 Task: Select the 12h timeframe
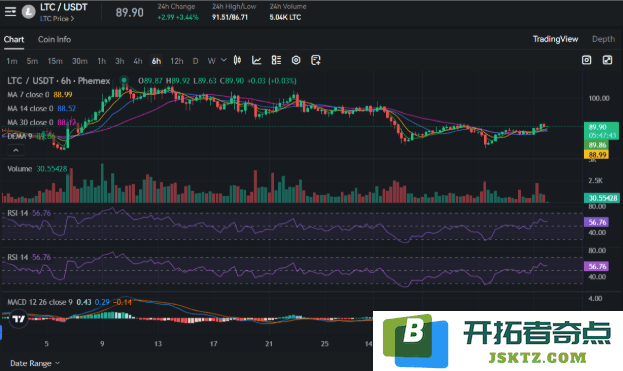tap(176, 61)
